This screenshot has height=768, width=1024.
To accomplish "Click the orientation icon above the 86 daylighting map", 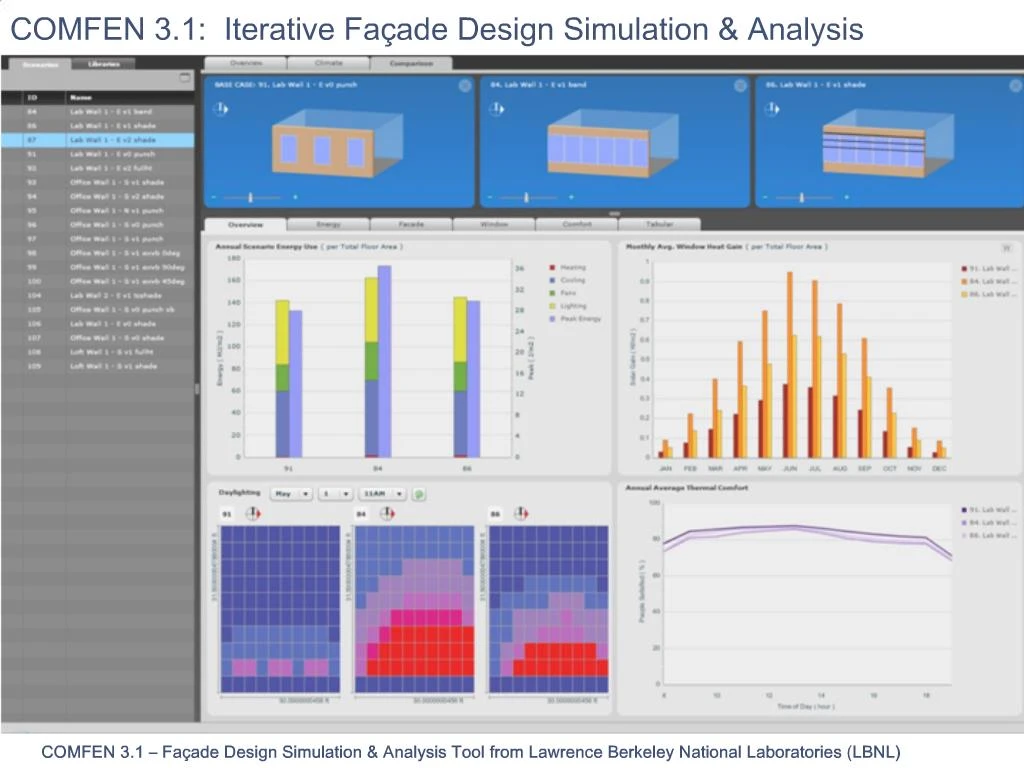I will 518,513.
